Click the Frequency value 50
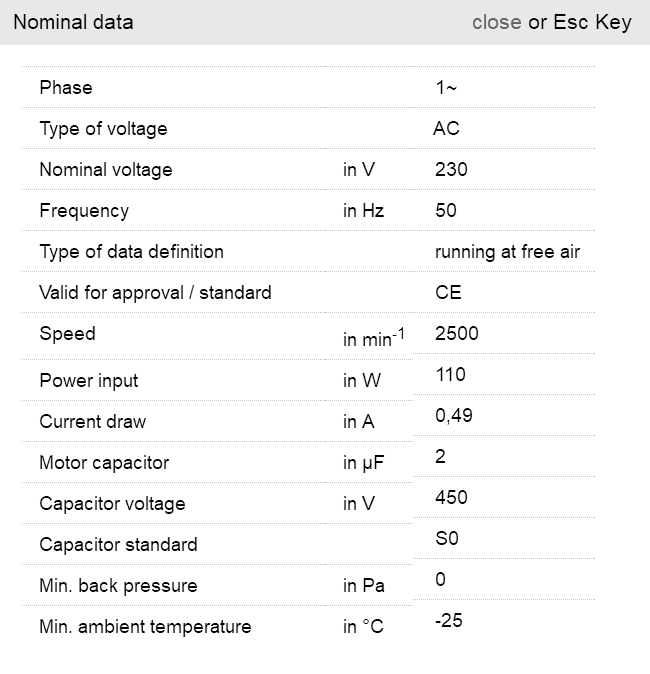The height and width of the screenshot is (674, 650). 446,211
